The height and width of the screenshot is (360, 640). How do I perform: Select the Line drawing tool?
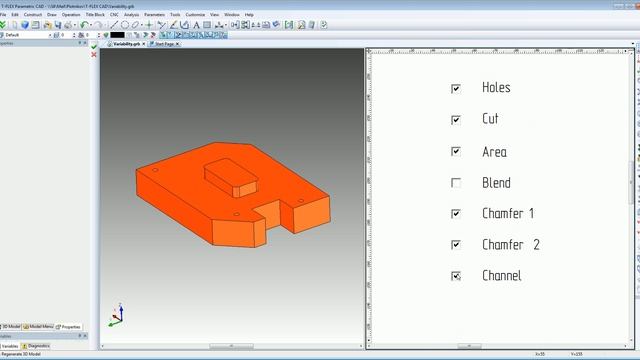tap(114, 25)
